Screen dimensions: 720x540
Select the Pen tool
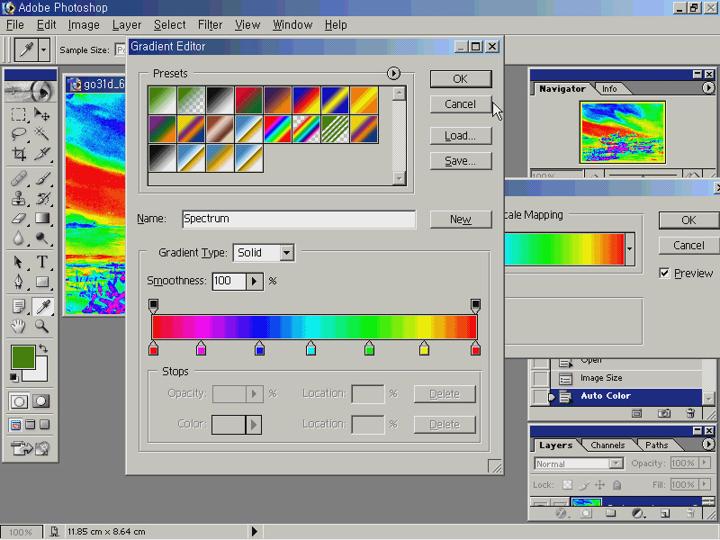tap(18, 281)
